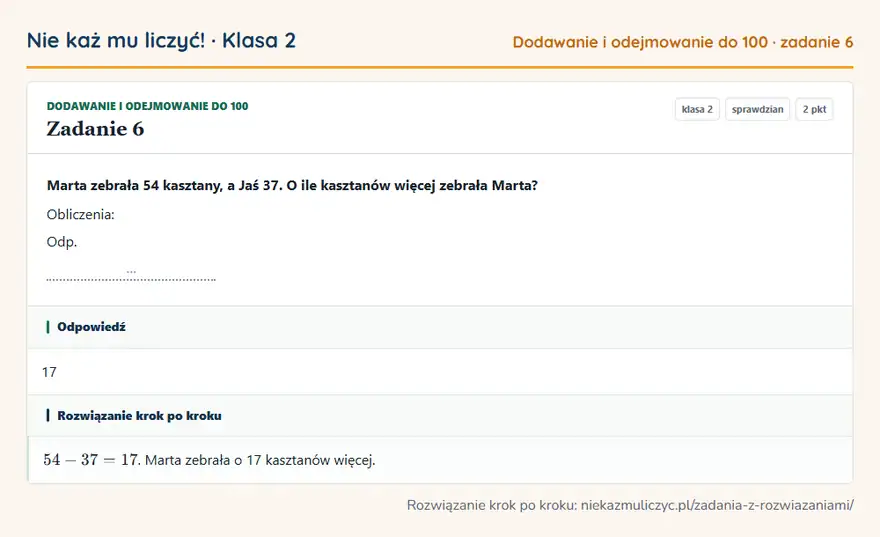The height and width of the screenshot is (537, 880).
Task: Click the question text about Marta's chestnuts
Action: [292, 186]
